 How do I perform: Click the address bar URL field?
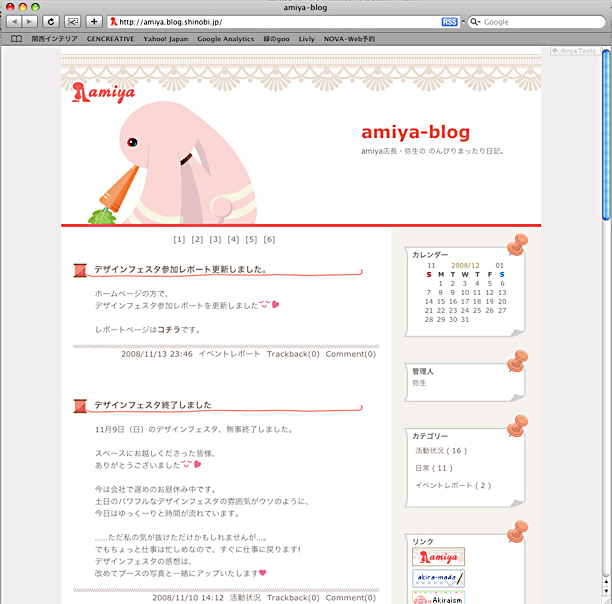(283, 22)
